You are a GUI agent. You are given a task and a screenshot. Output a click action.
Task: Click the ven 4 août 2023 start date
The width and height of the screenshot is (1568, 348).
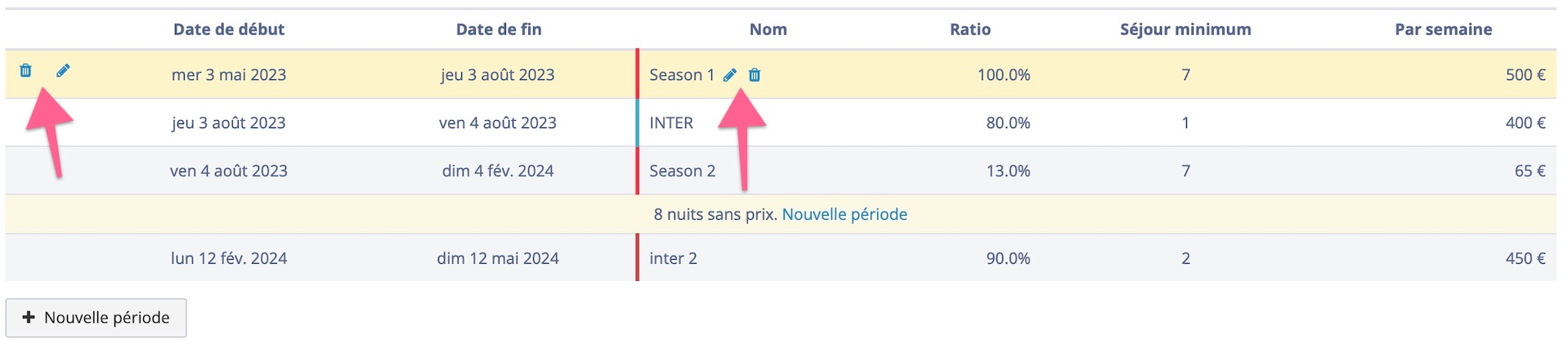229,171
